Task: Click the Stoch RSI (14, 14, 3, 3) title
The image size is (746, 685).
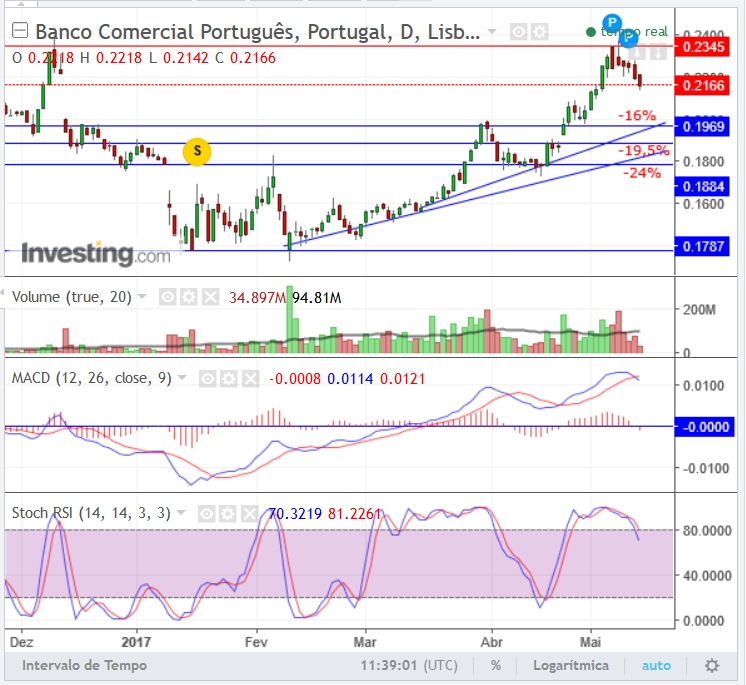Action: pos(91,513)
